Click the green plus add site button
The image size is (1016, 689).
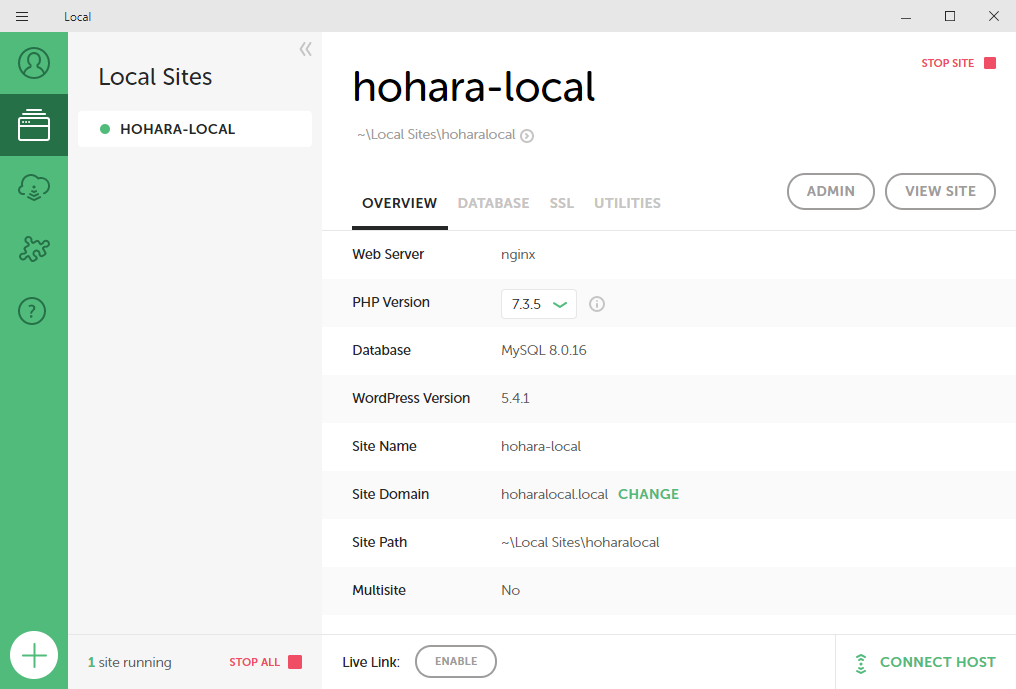pos(34,656)
